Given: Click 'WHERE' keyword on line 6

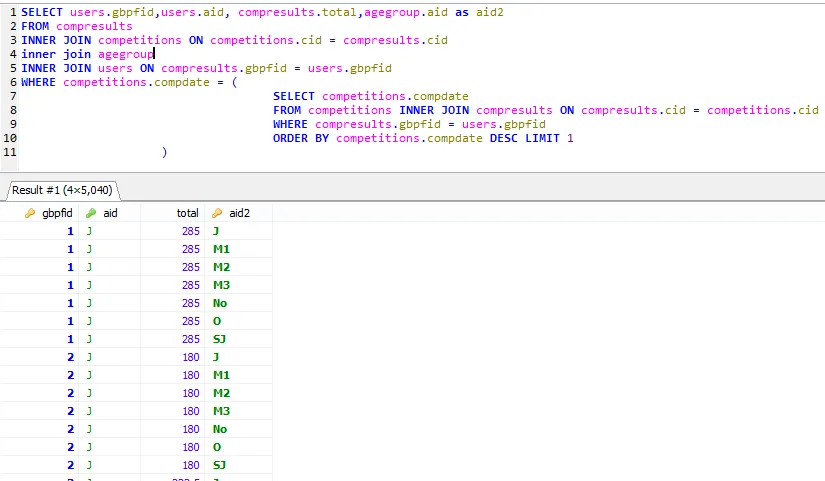Looking at the screenshot, I should pyautogui.click(x=38, y=82).
